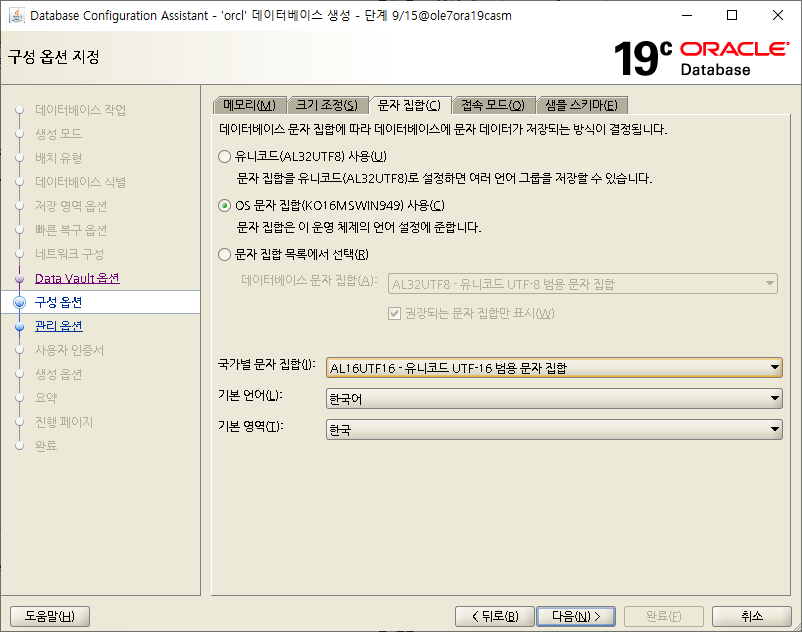Click the 저장 영역 옵션 step label
Image resolution: width=802 pixels, height=632 pixels.
coord(71,206)
